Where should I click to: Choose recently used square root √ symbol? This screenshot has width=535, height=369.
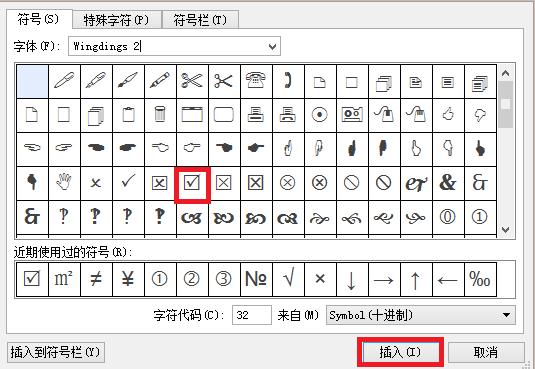click(288, 279)
